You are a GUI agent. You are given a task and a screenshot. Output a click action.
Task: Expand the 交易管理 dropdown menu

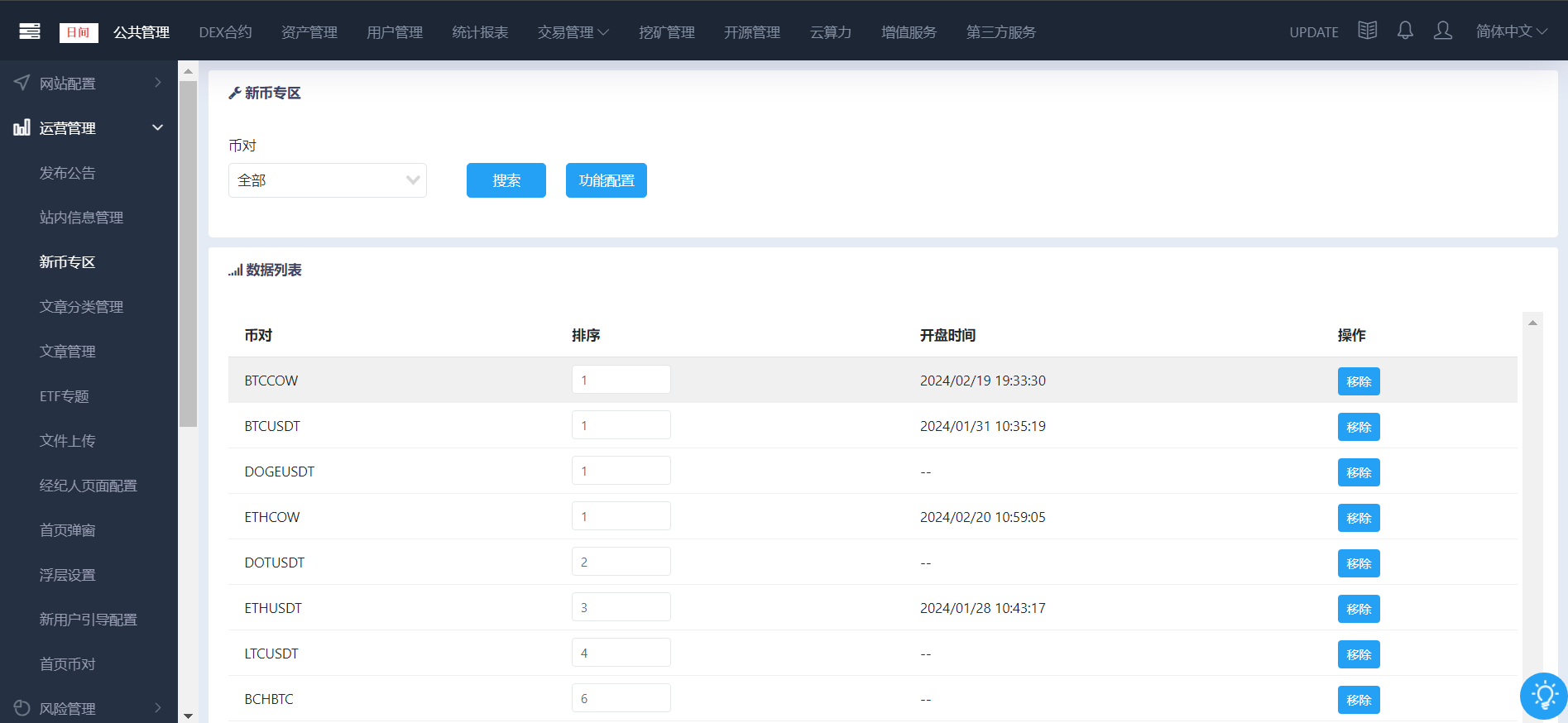[573, 32]
